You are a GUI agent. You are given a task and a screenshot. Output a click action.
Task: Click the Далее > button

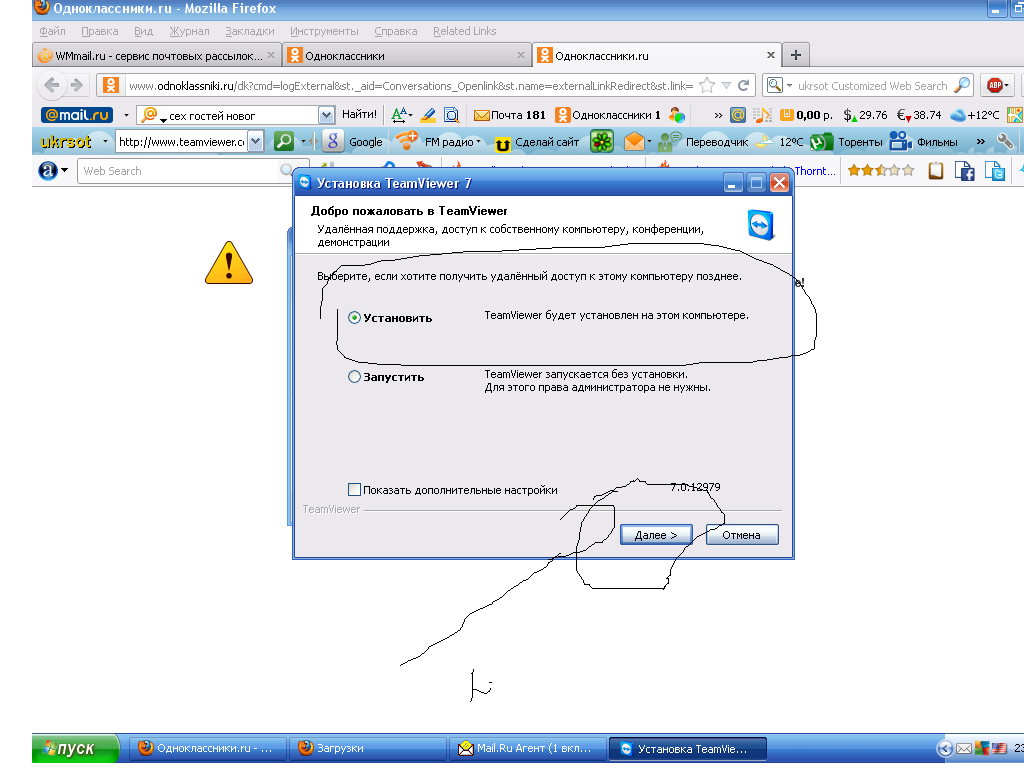[656, 535]
